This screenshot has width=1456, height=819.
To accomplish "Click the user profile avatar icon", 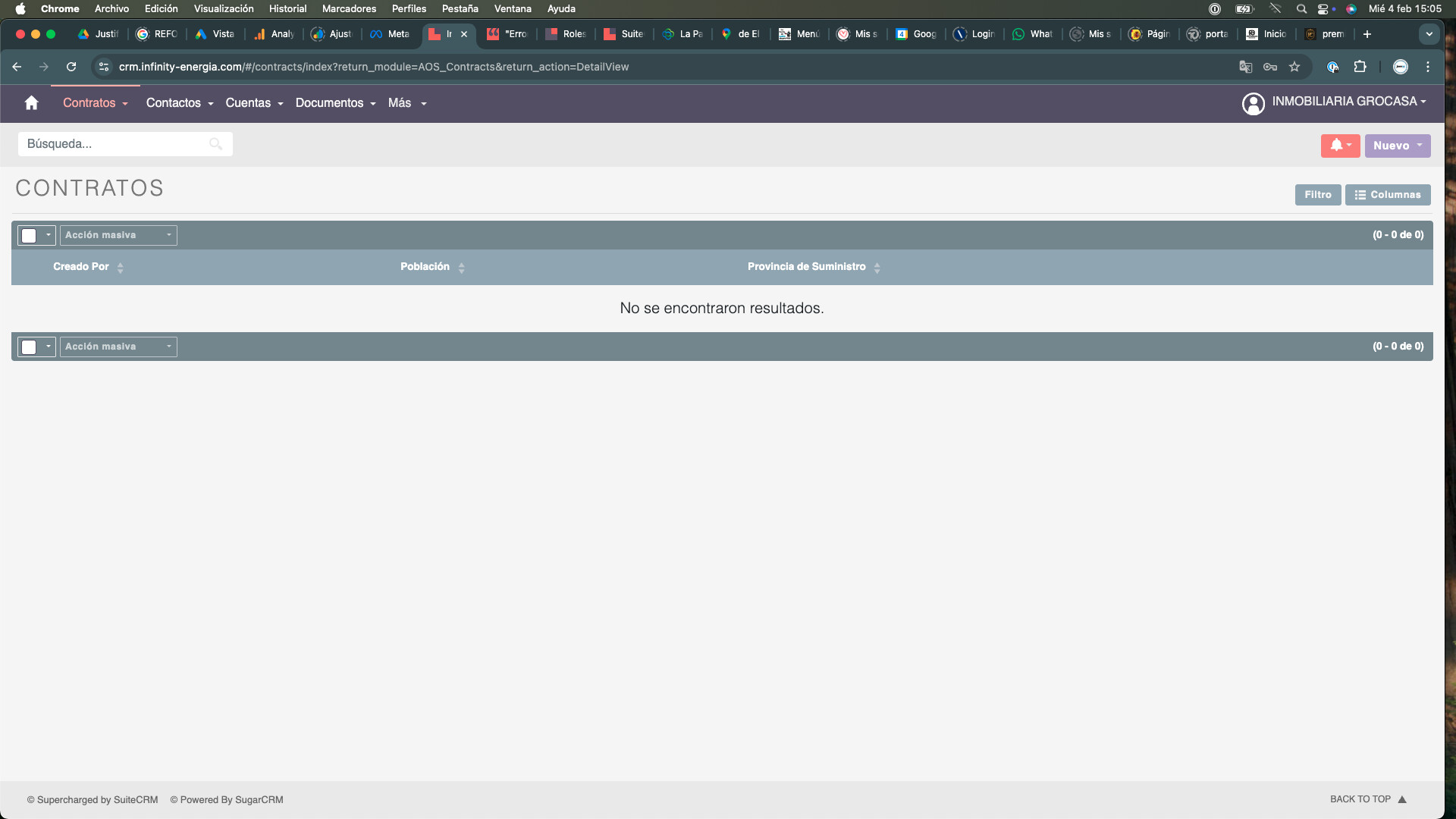I will 1253,103.
